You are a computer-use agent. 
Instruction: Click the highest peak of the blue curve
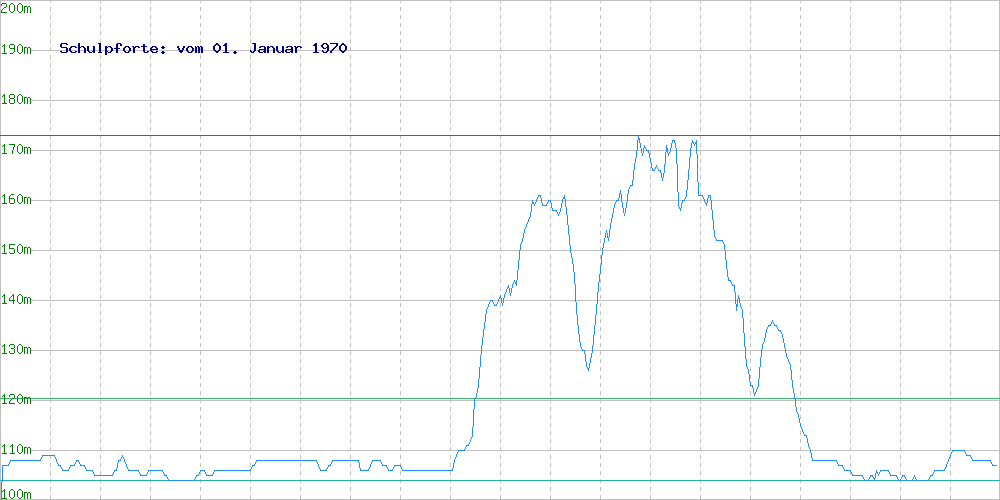click(x=638, y=138)
